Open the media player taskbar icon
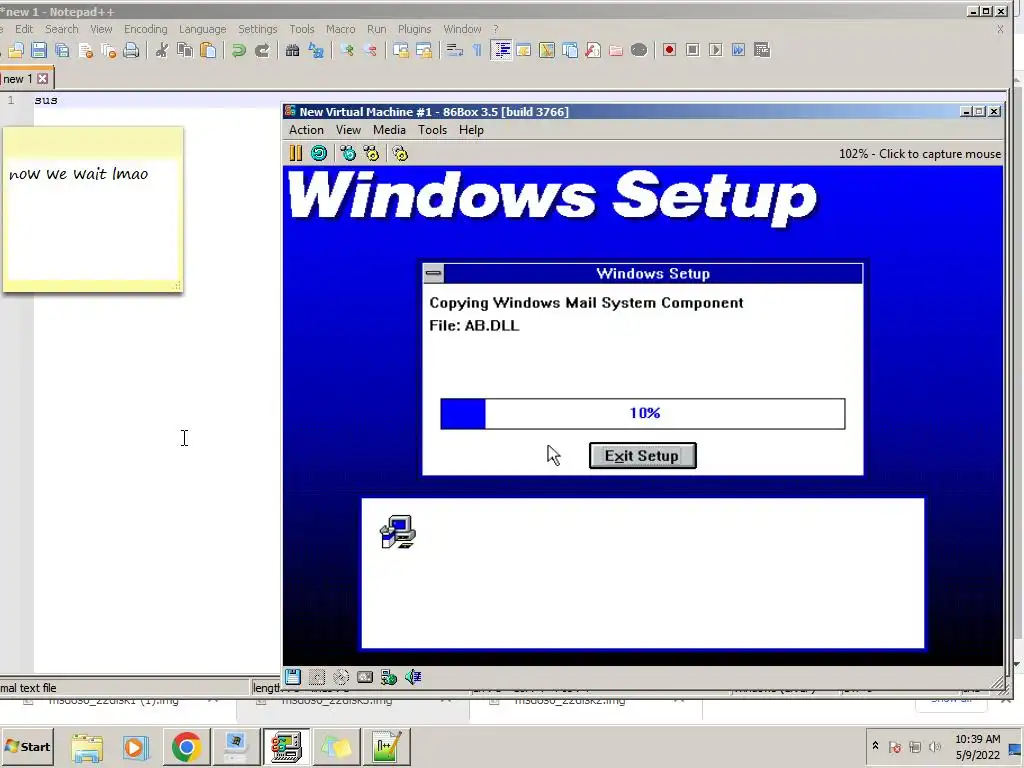The width and height of the screenshot is (1024, 768). 136,746
